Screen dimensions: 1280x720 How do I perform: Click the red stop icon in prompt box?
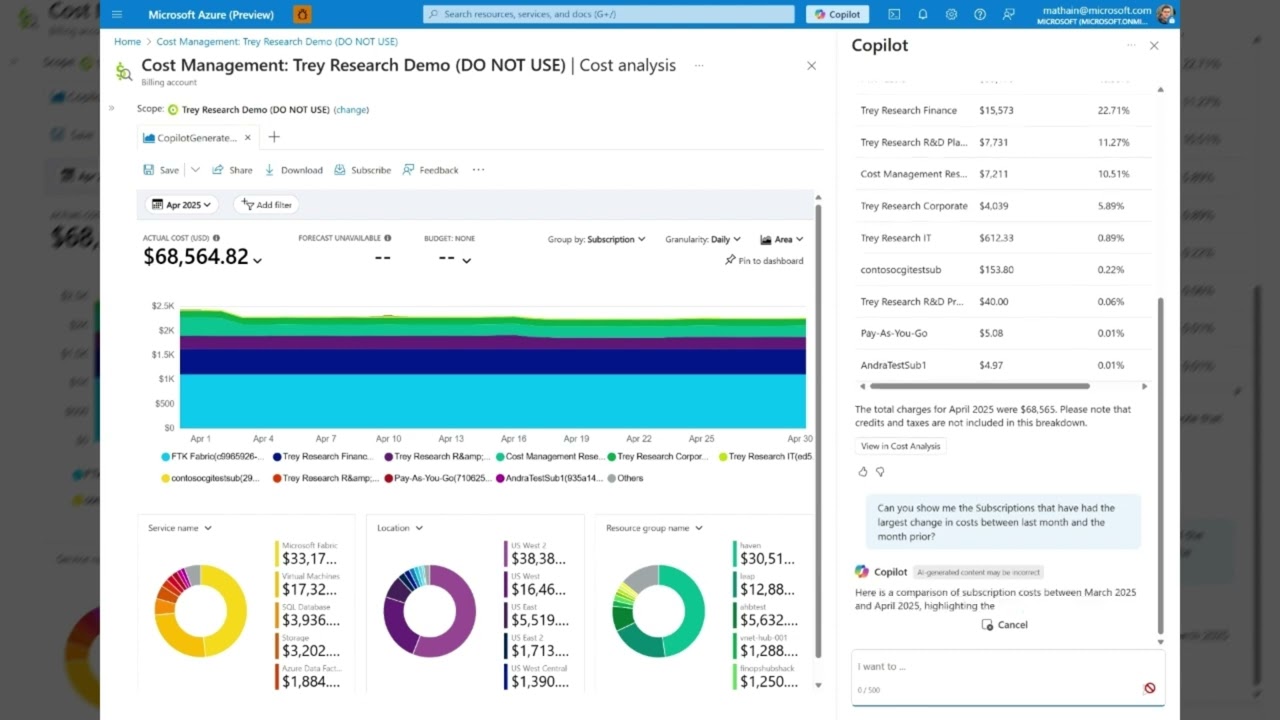click(x=1150, y=688)
